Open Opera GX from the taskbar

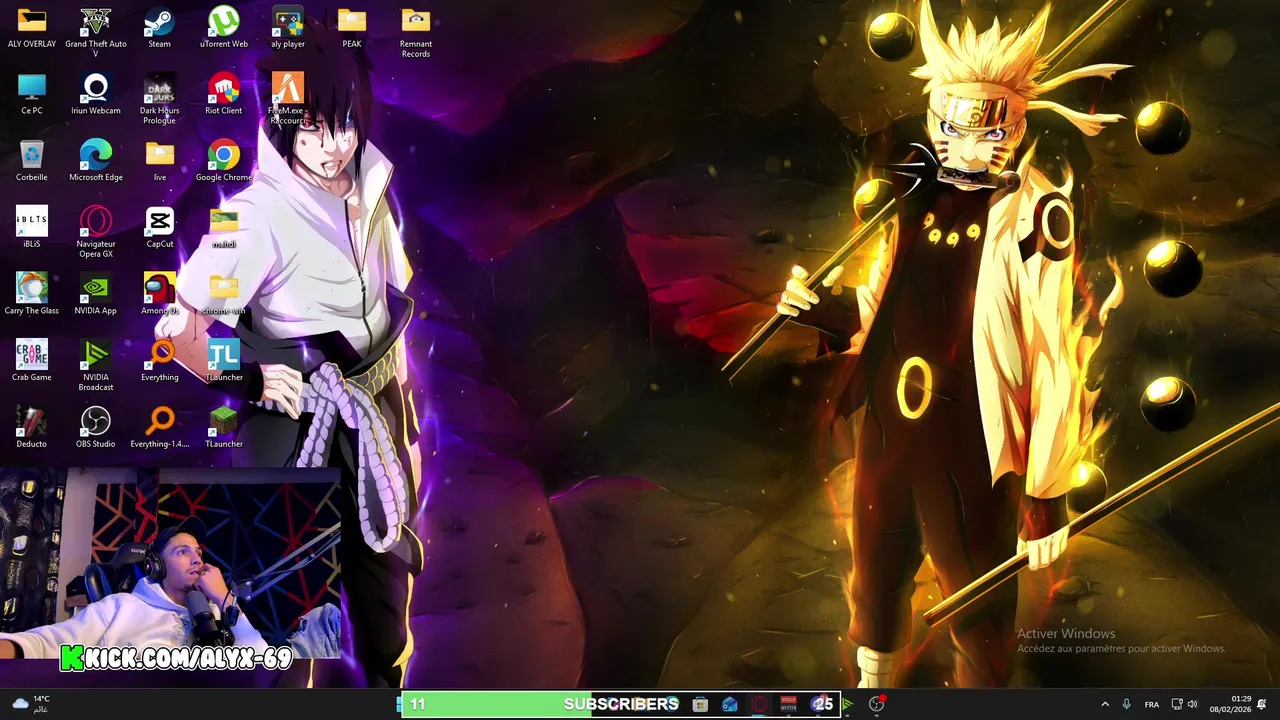759,704
